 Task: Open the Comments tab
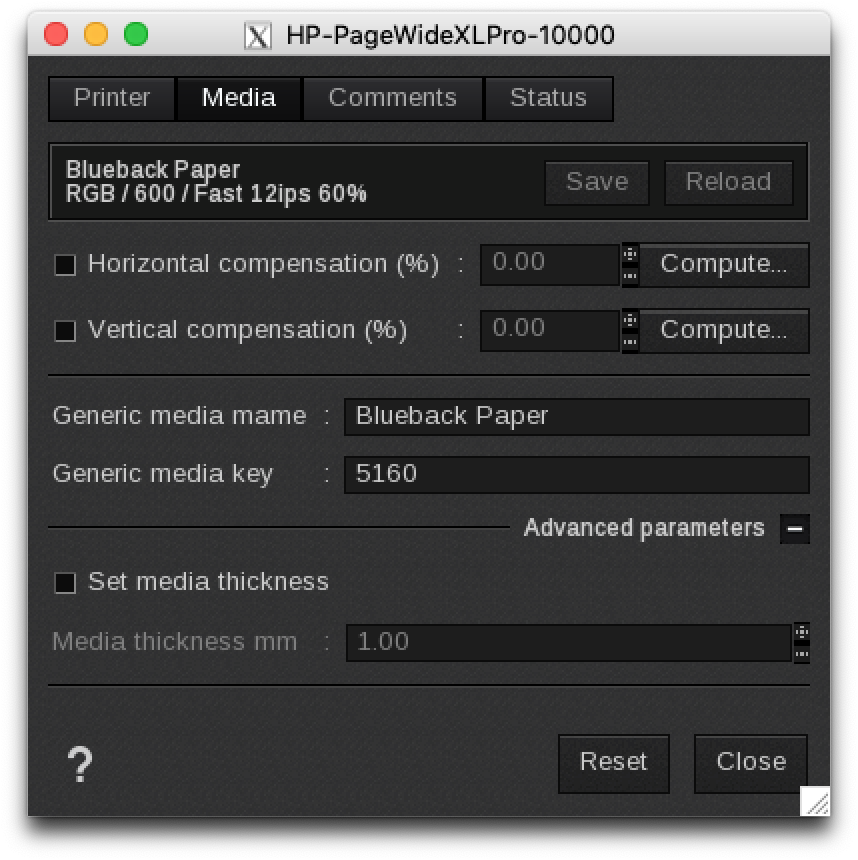[x=392, y=98]
